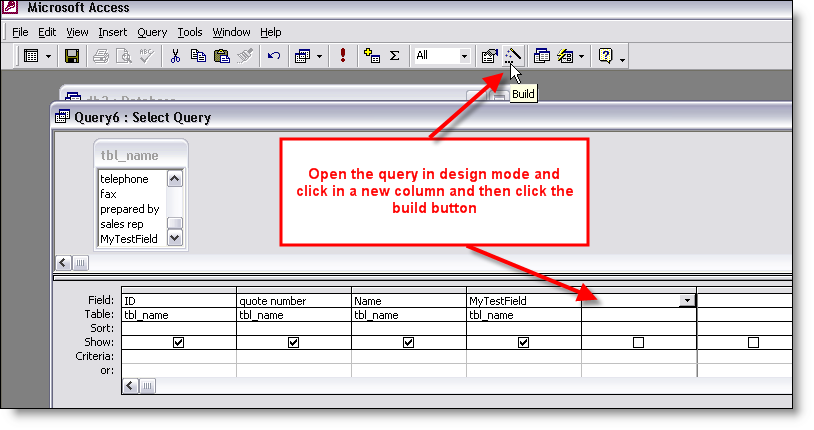Uncheck Show box for MyTestField column
The width and height of the screenshot is (814, 430).
point(523,342)
